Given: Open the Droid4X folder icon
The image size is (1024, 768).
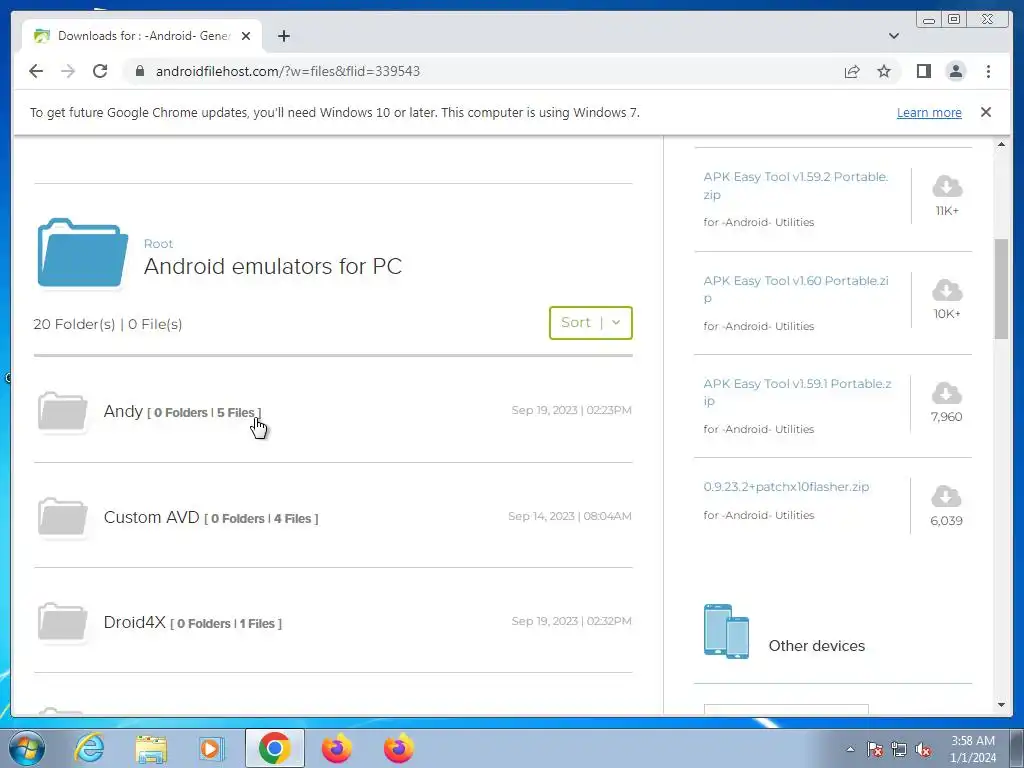Looking at the screenshot, I should point(63,622).
